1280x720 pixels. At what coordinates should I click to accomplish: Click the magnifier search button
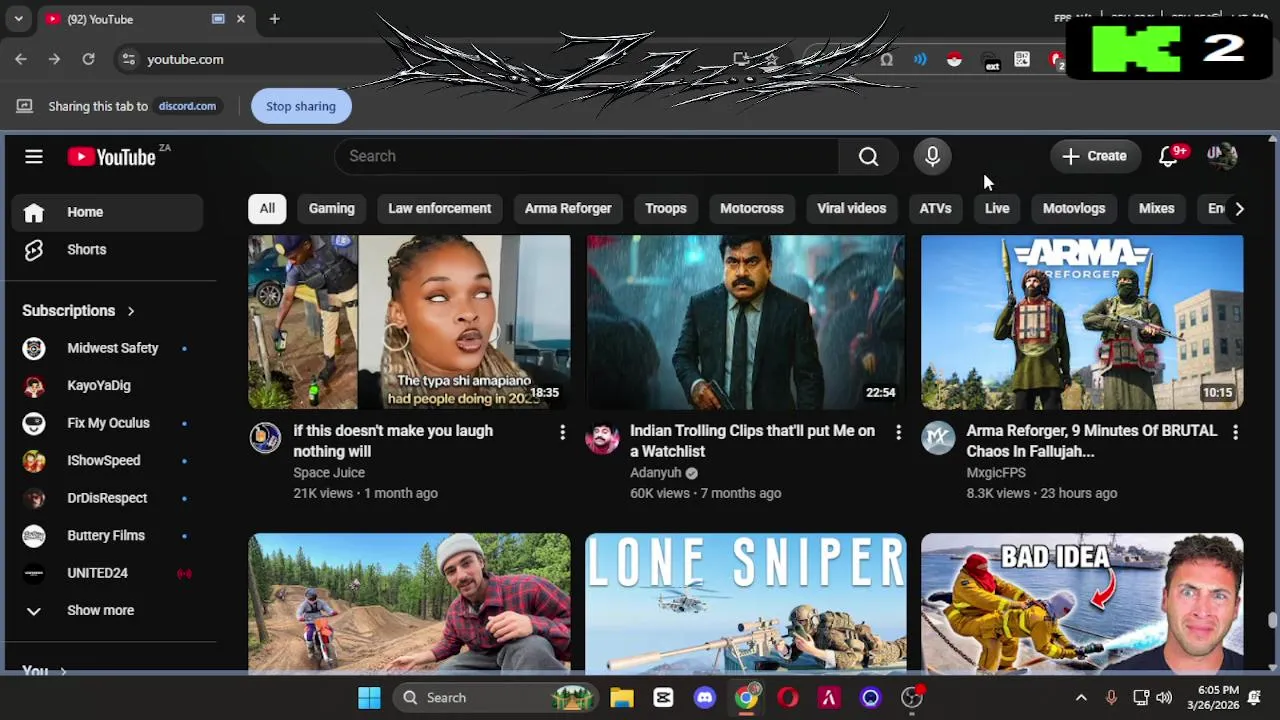point(868,156)
